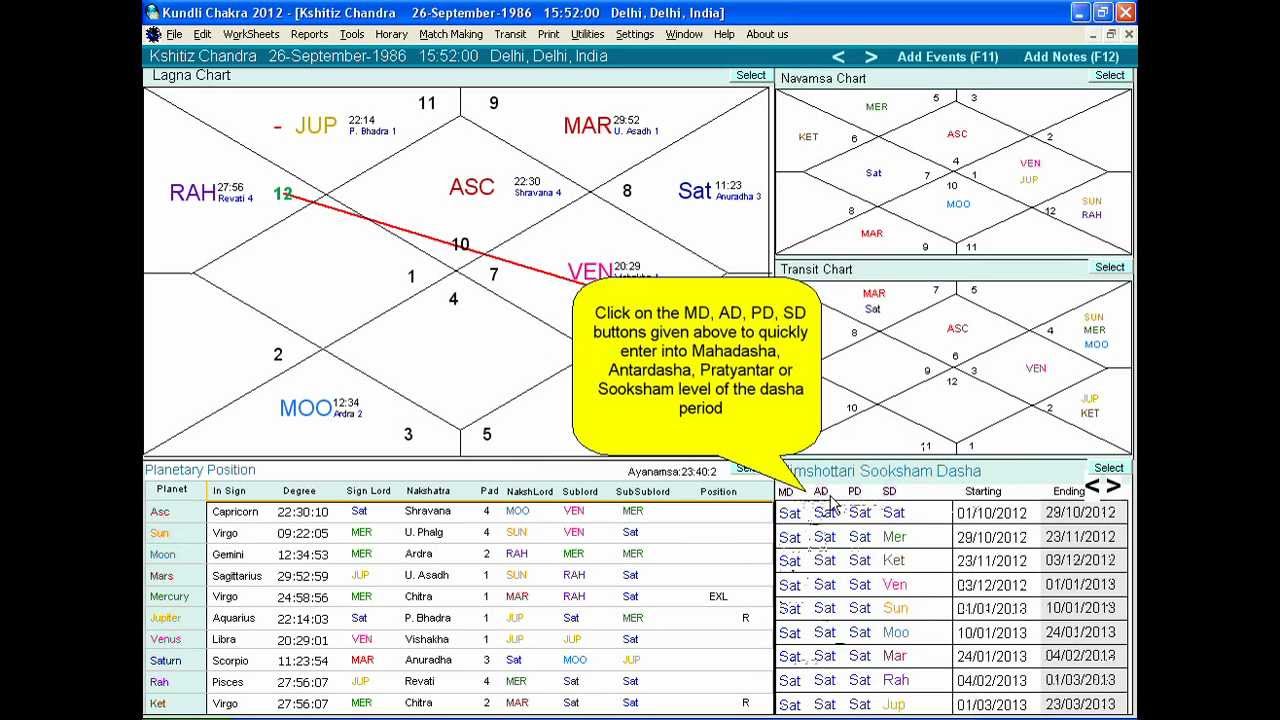Open the Print menu
Screen dimensions: 1280x720
(548, 34)
